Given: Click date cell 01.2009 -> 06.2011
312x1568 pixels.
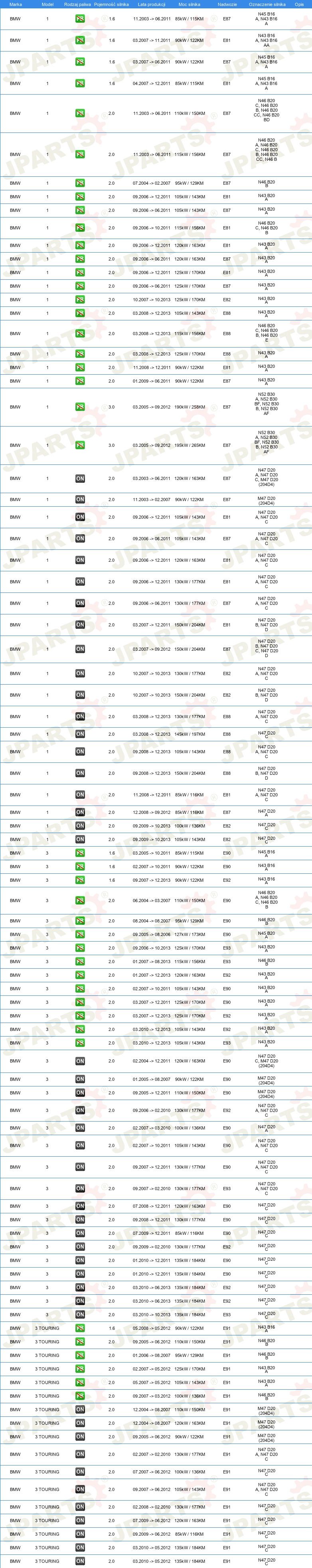Looking at the screenshot, I should (152, 381).
